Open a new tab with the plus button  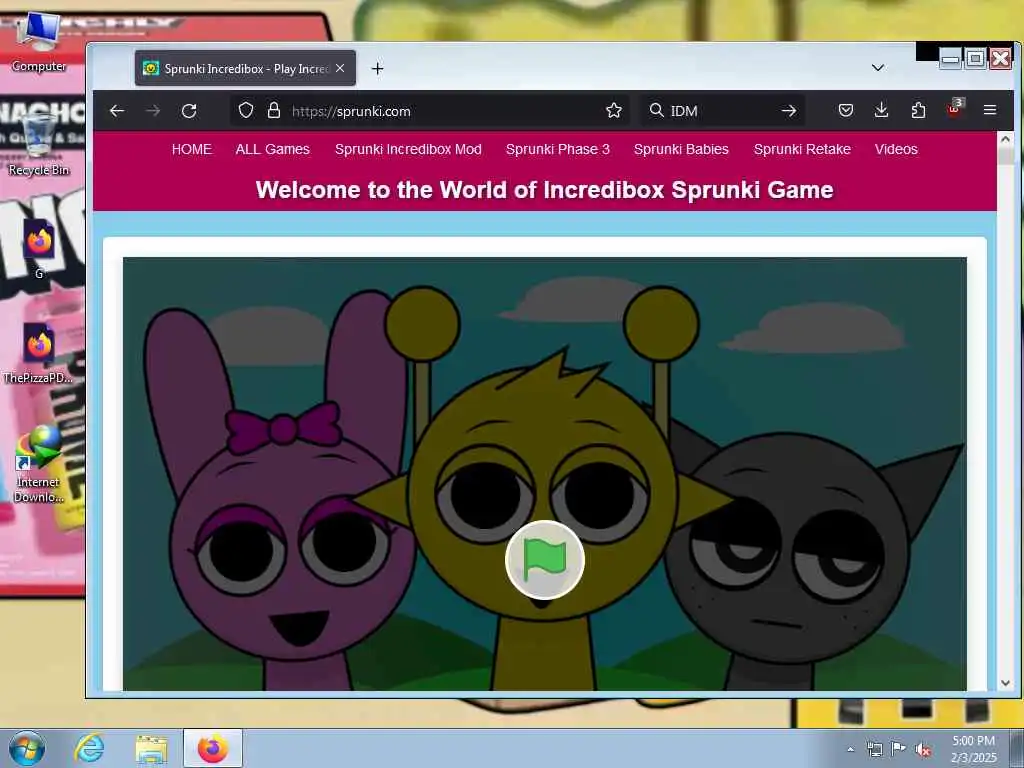[x=377, y=68]
